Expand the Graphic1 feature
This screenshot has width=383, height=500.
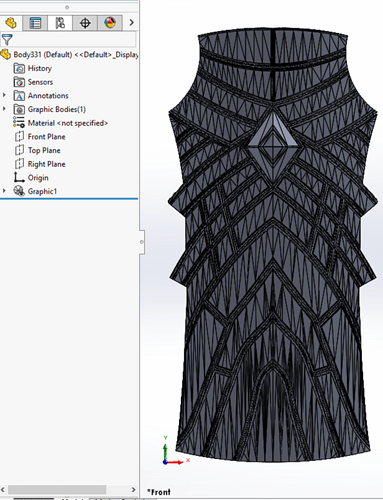tap(4, 191)
